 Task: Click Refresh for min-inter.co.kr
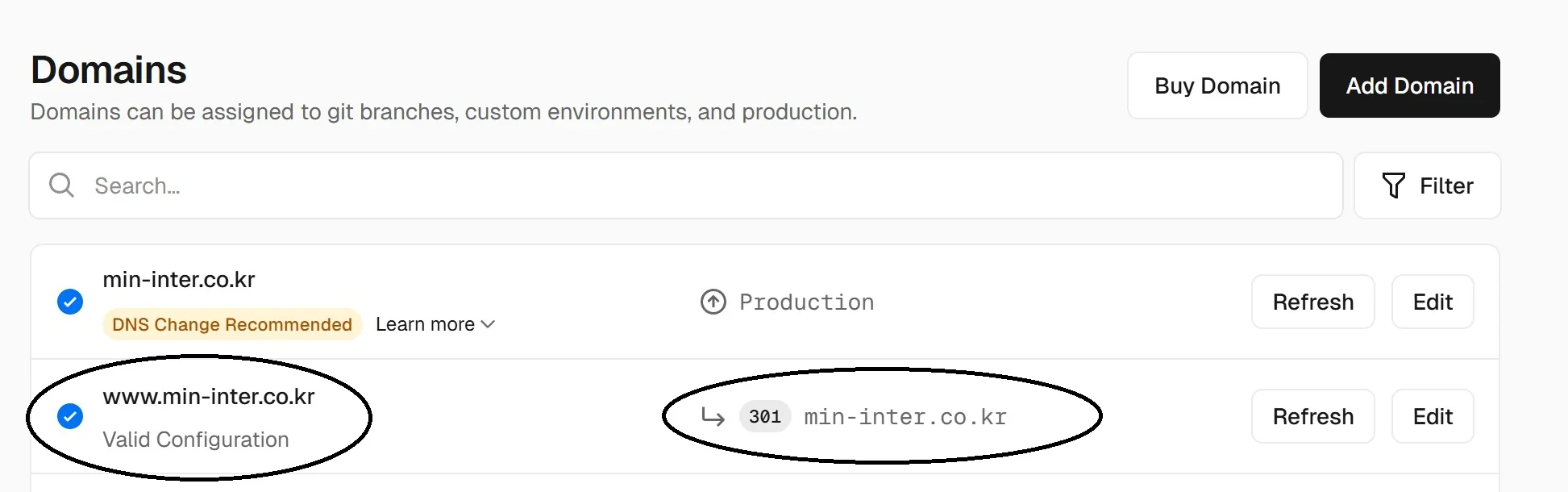click(1312, 302)
